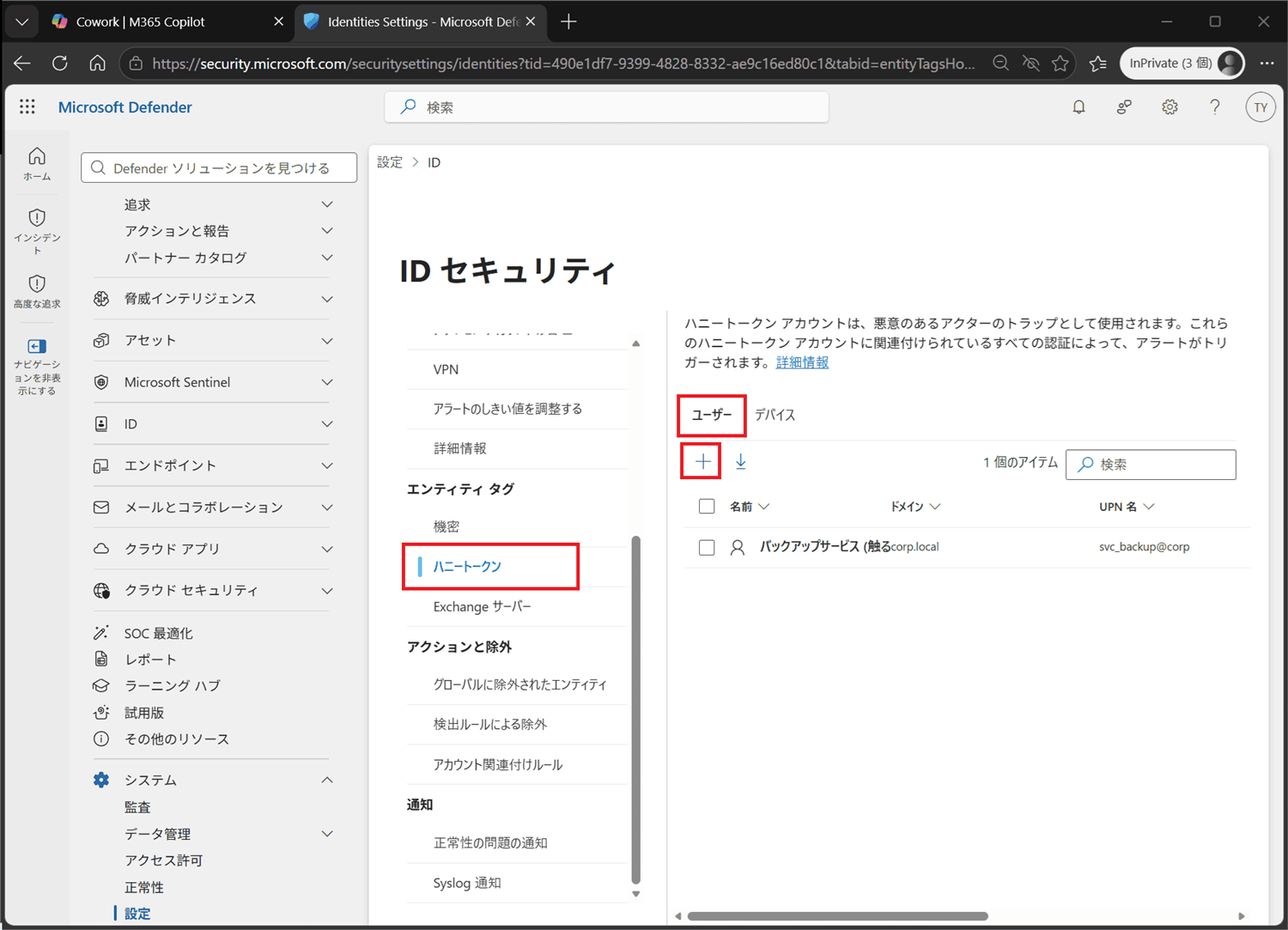Sort by 名前 column header
The width and height of the screenshot is (1288, 930).
[x=749, y=507]
